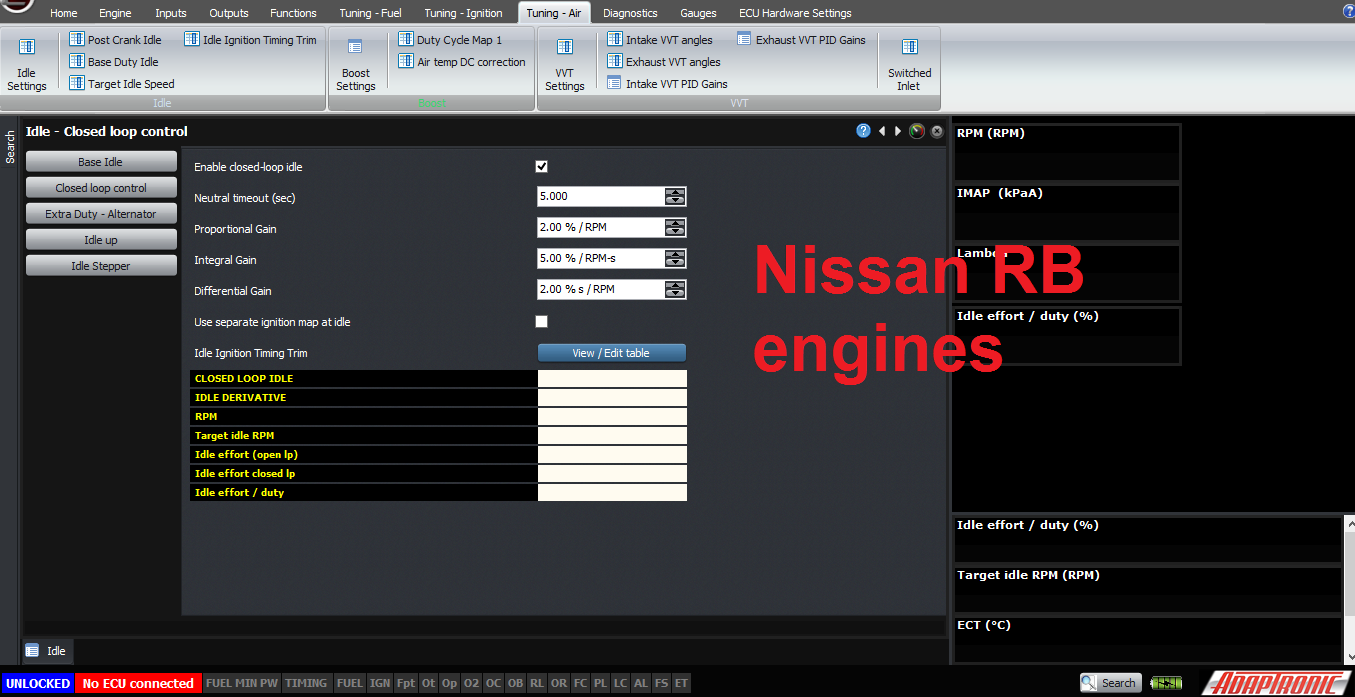Click the help icon at top right

click(x=1348, y=11)
